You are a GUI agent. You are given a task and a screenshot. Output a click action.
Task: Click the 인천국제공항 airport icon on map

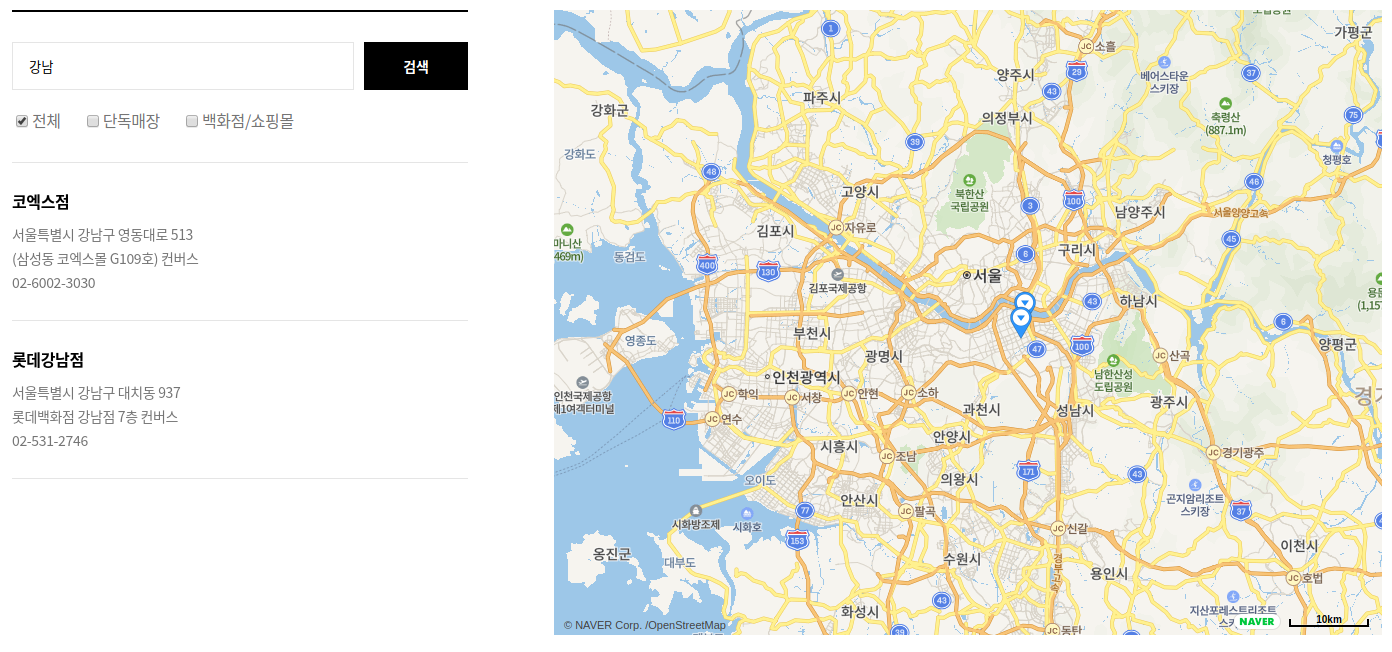tap(583, 382)
